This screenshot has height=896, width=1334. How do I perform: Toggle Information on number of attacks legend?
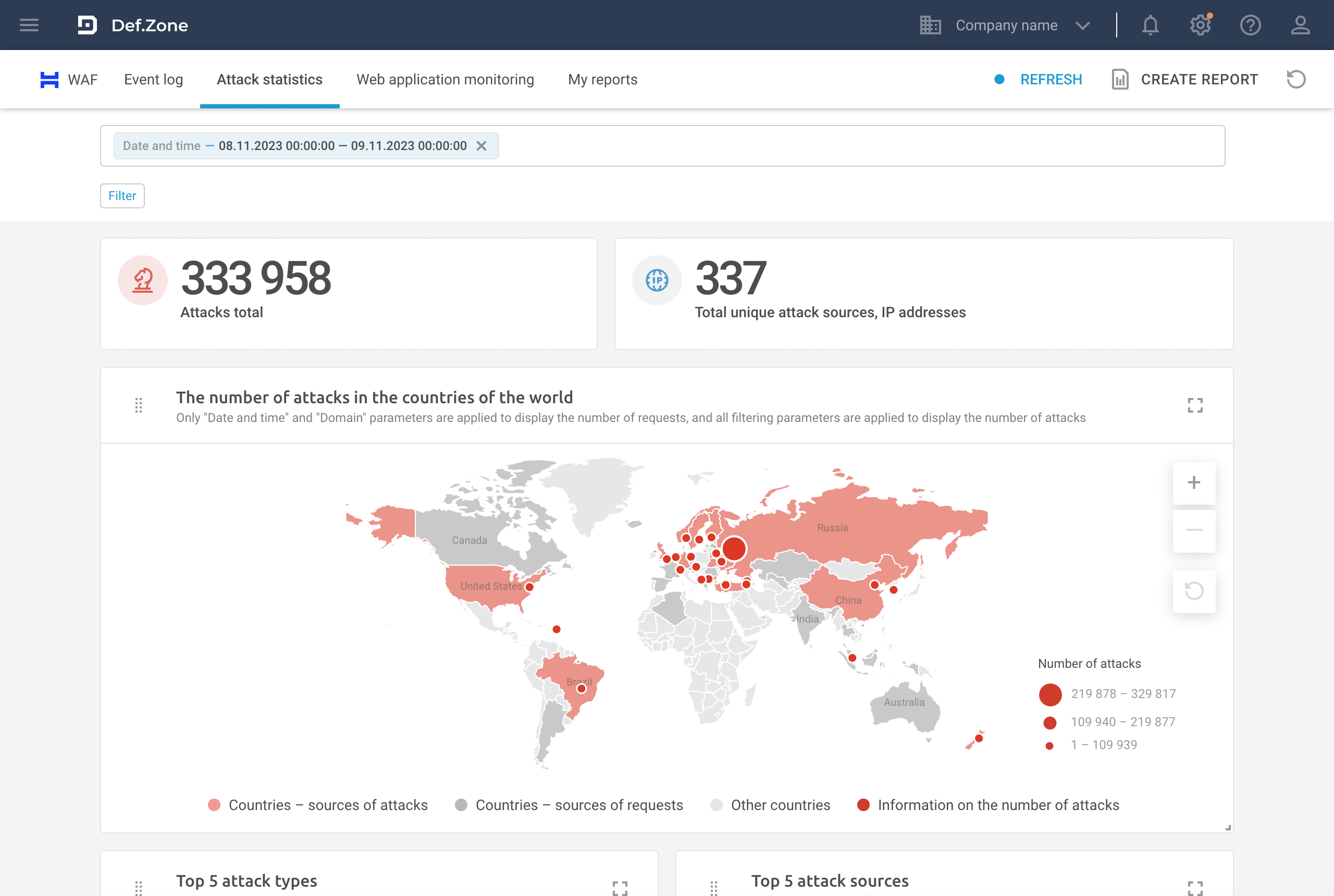point(988,804)
